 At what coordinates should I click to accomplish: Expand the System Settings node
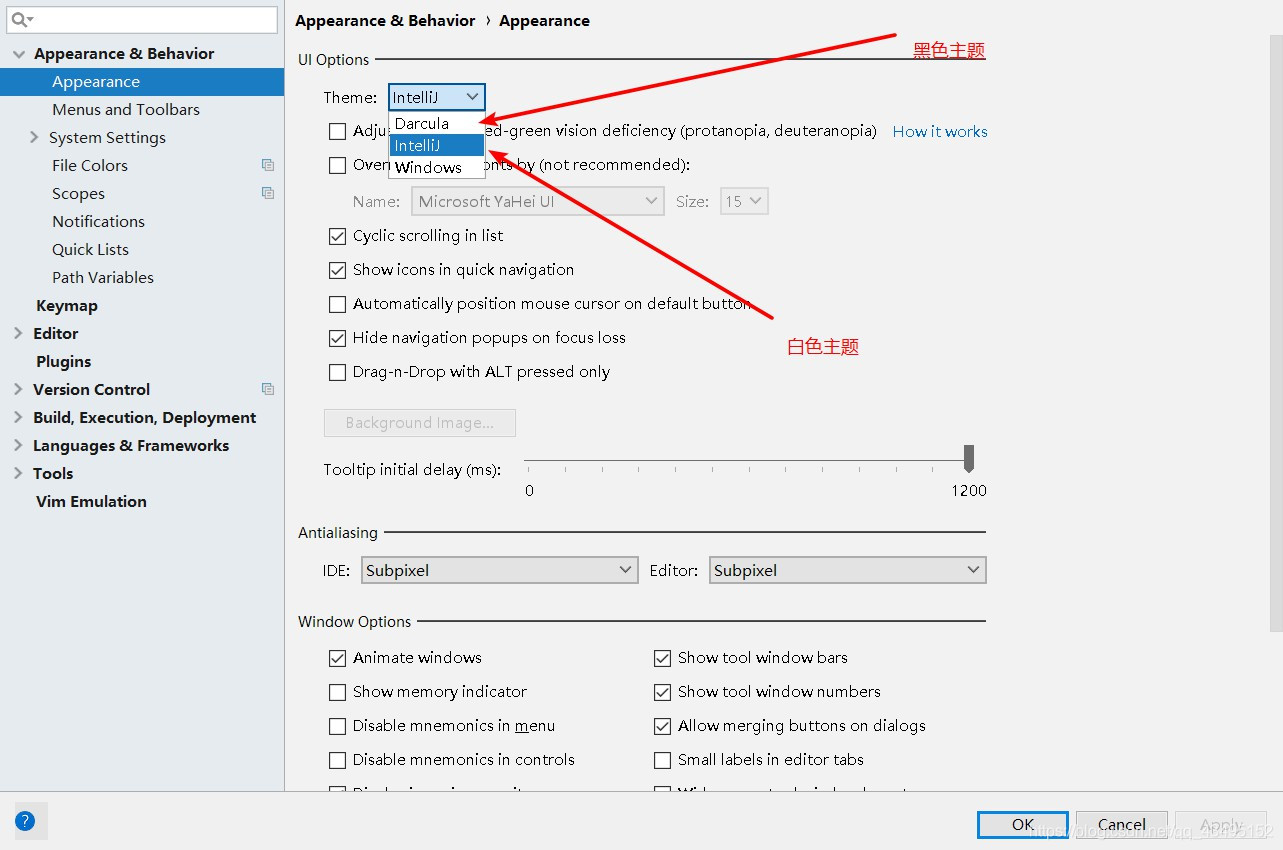[35, 137]
